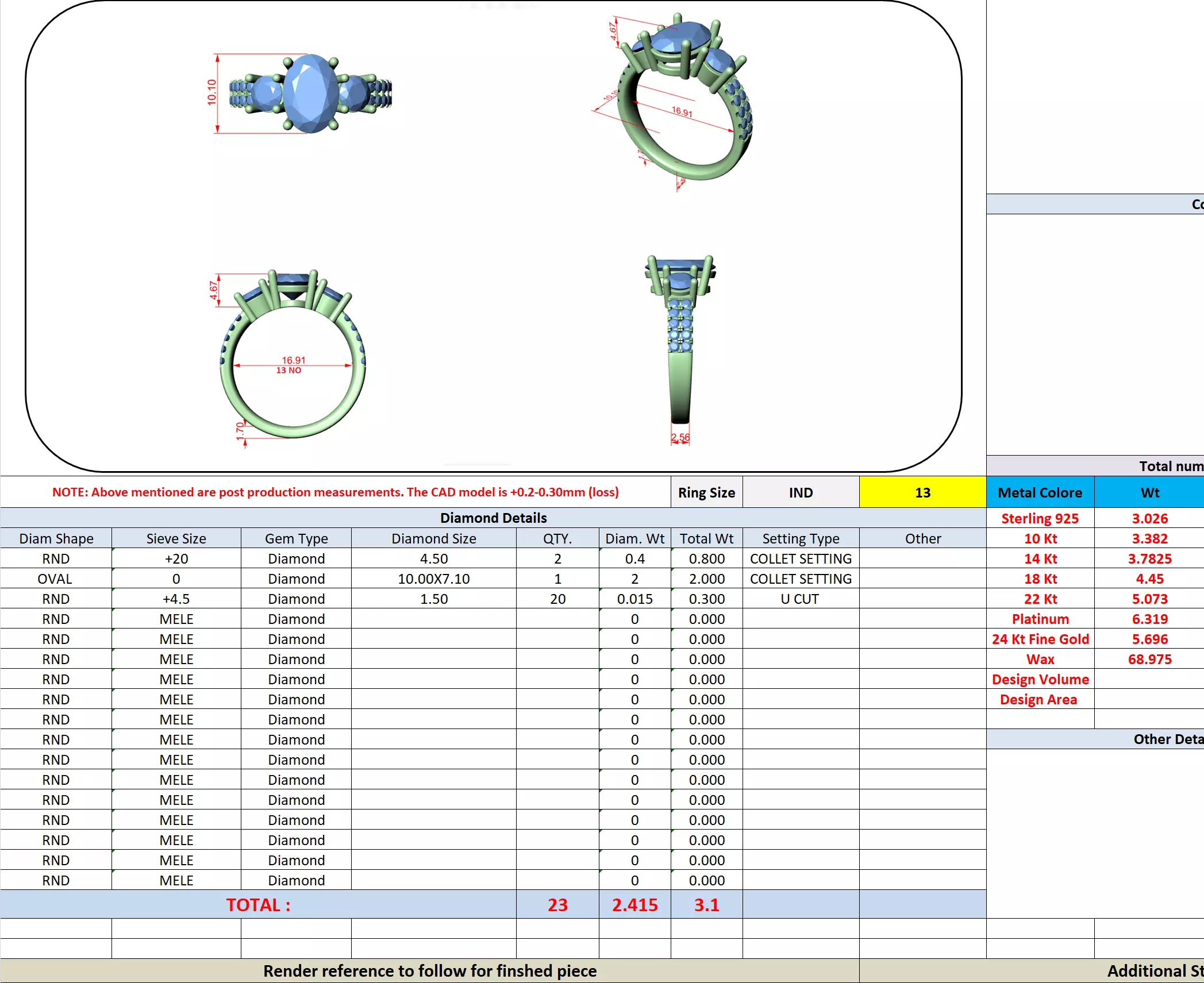
Task: Click the Sieve Size column header
Action: coord(176,538)
